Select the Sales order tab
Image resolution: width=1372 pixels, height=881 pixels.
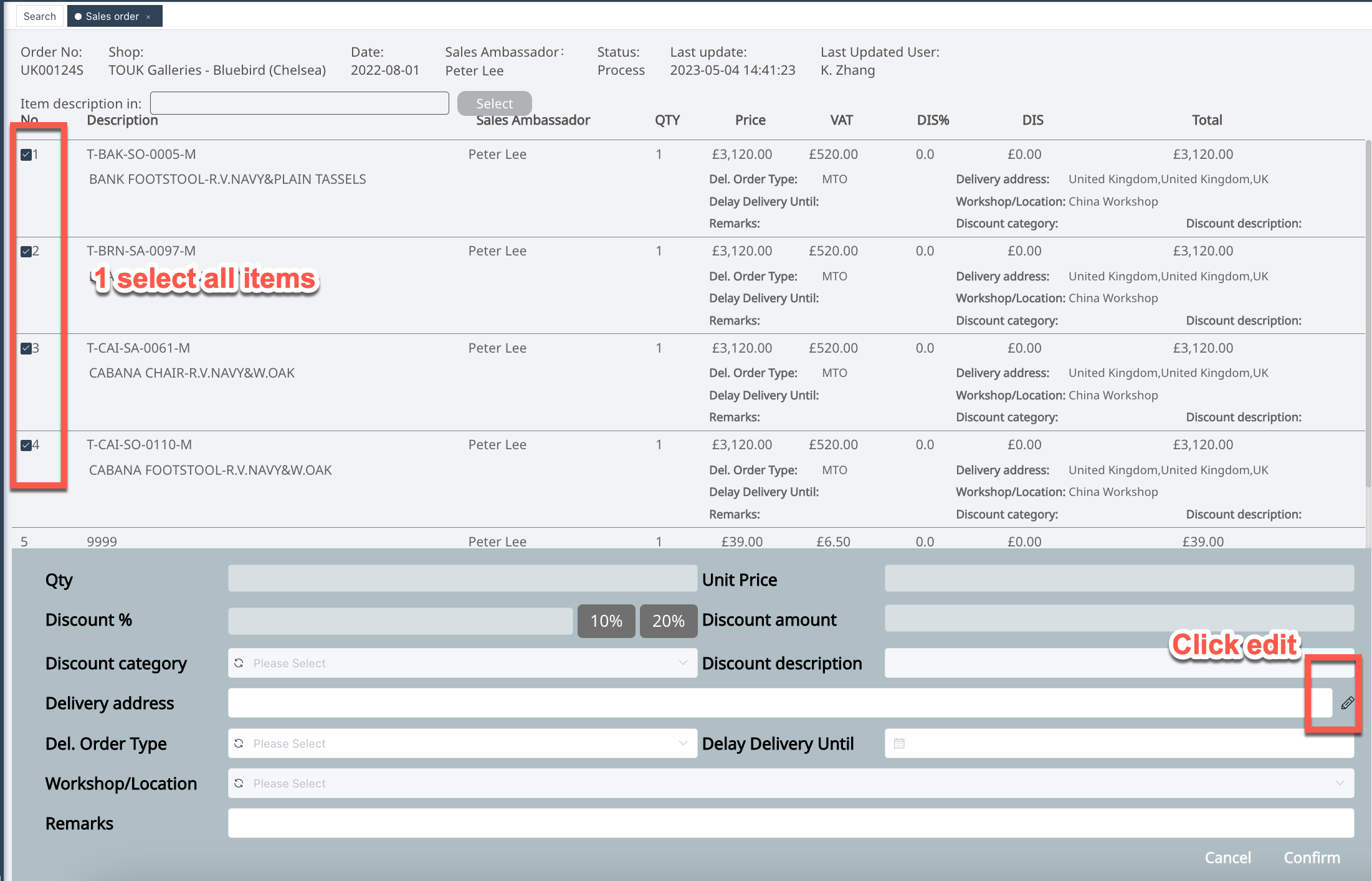click(112, 16)
